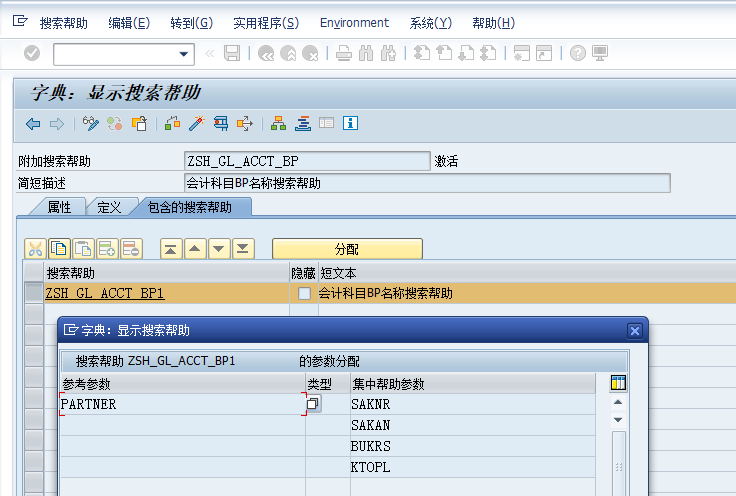Image resolution: width=736 pixels, height=496 pixels.
Task: Click the PARTNER reference parameter field
Action: click(183, 404)
